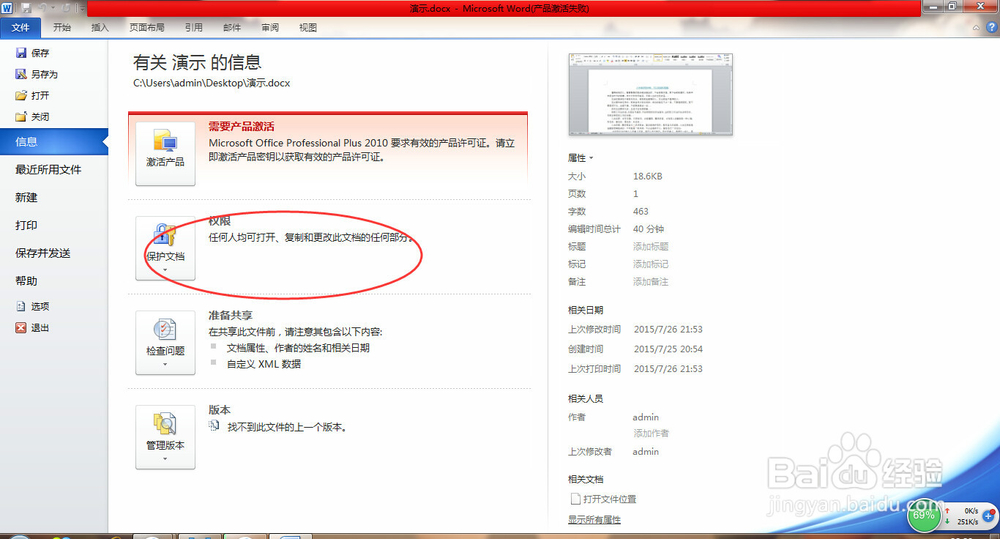Click the Add Title (添加标题) field
1000x539 pixels.
click(651, 246)
